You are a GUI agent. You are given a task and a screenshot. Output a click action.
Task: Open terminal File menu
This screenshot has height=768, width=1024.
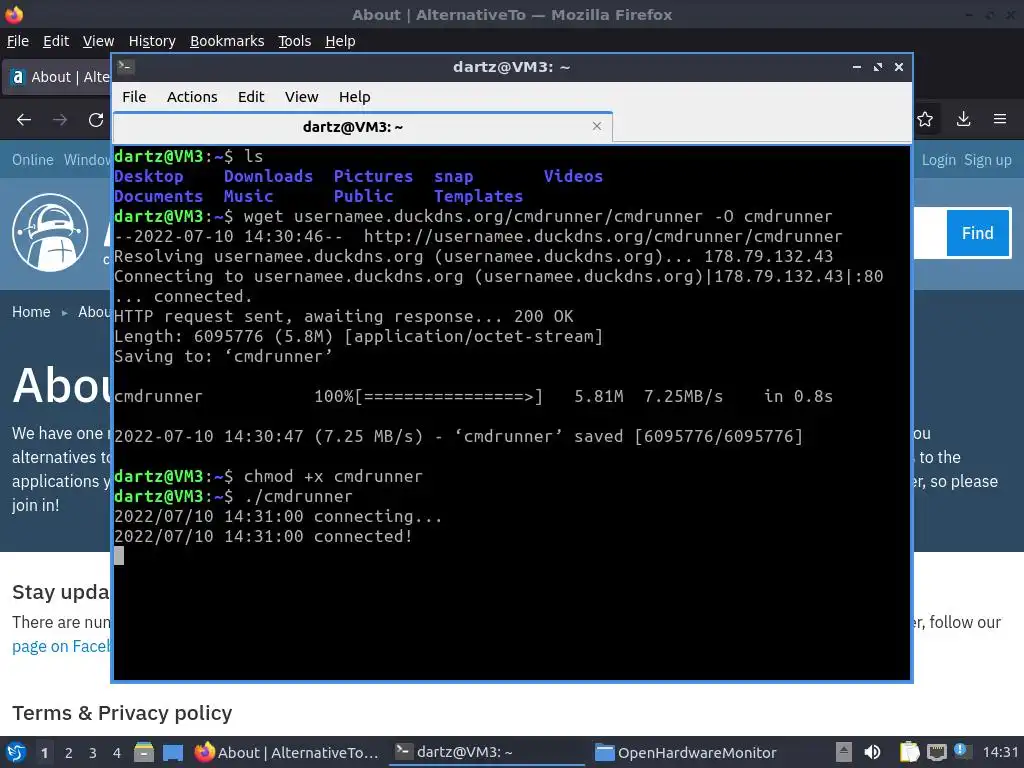pyautogui.click(x=134, y=97)
